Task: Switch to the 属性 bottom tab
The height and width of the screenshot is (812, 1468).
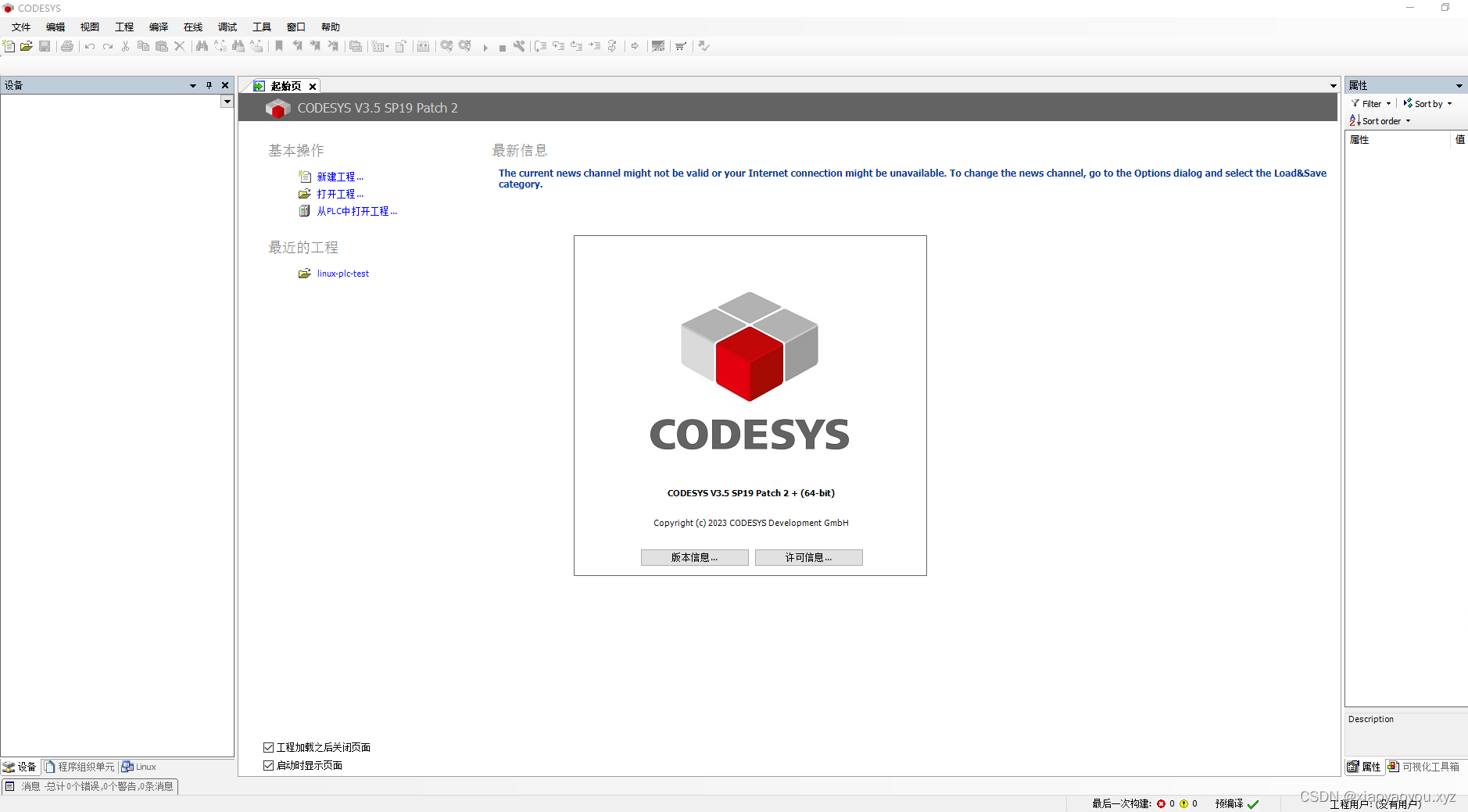Action: (x=1364, y=767)
